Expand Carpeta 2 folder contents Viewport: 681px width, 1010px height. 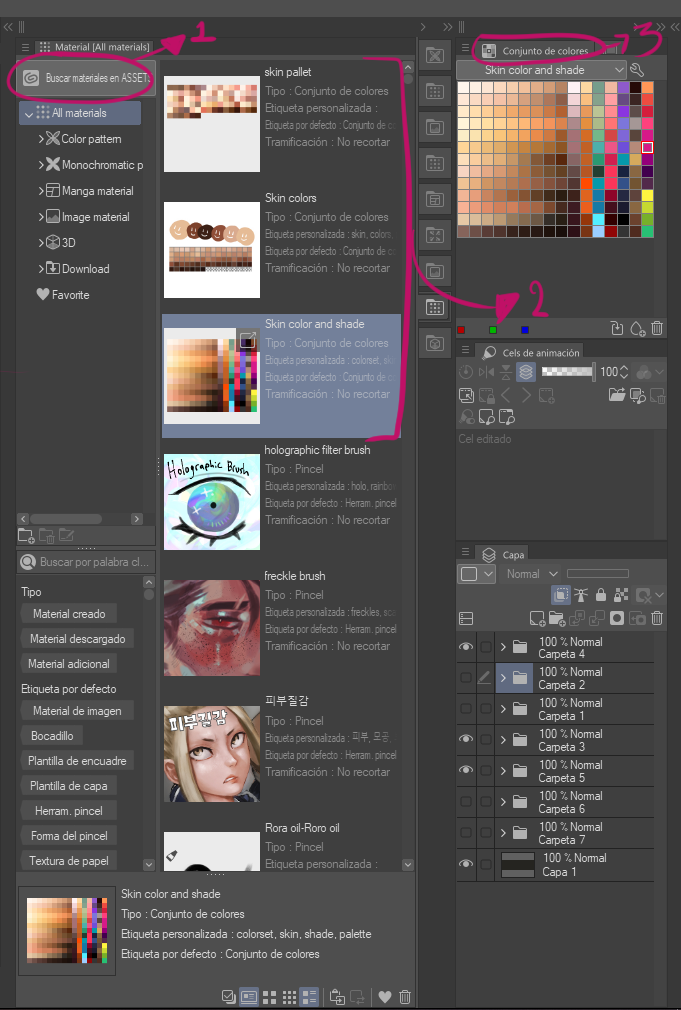point(503,678)
